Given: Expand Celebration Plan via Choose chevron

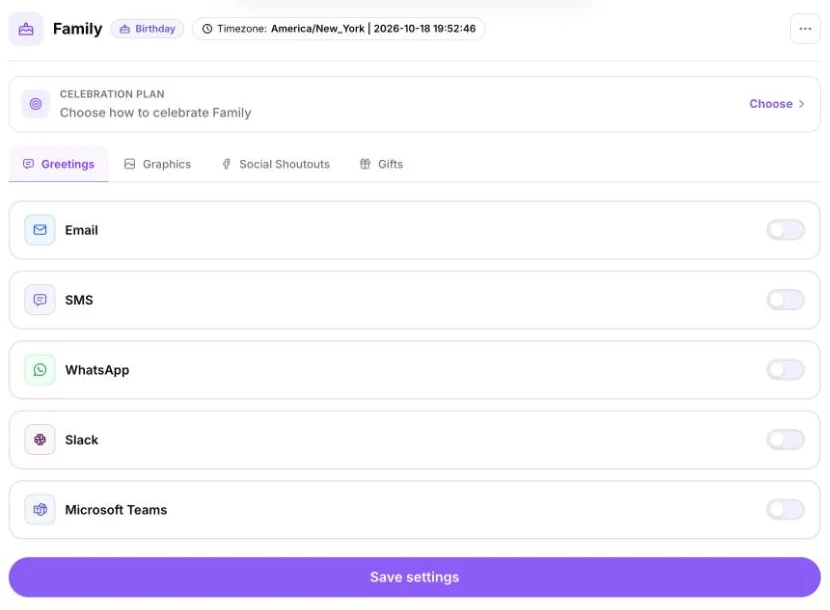Looking at the screenshot, I should [777, 104].
